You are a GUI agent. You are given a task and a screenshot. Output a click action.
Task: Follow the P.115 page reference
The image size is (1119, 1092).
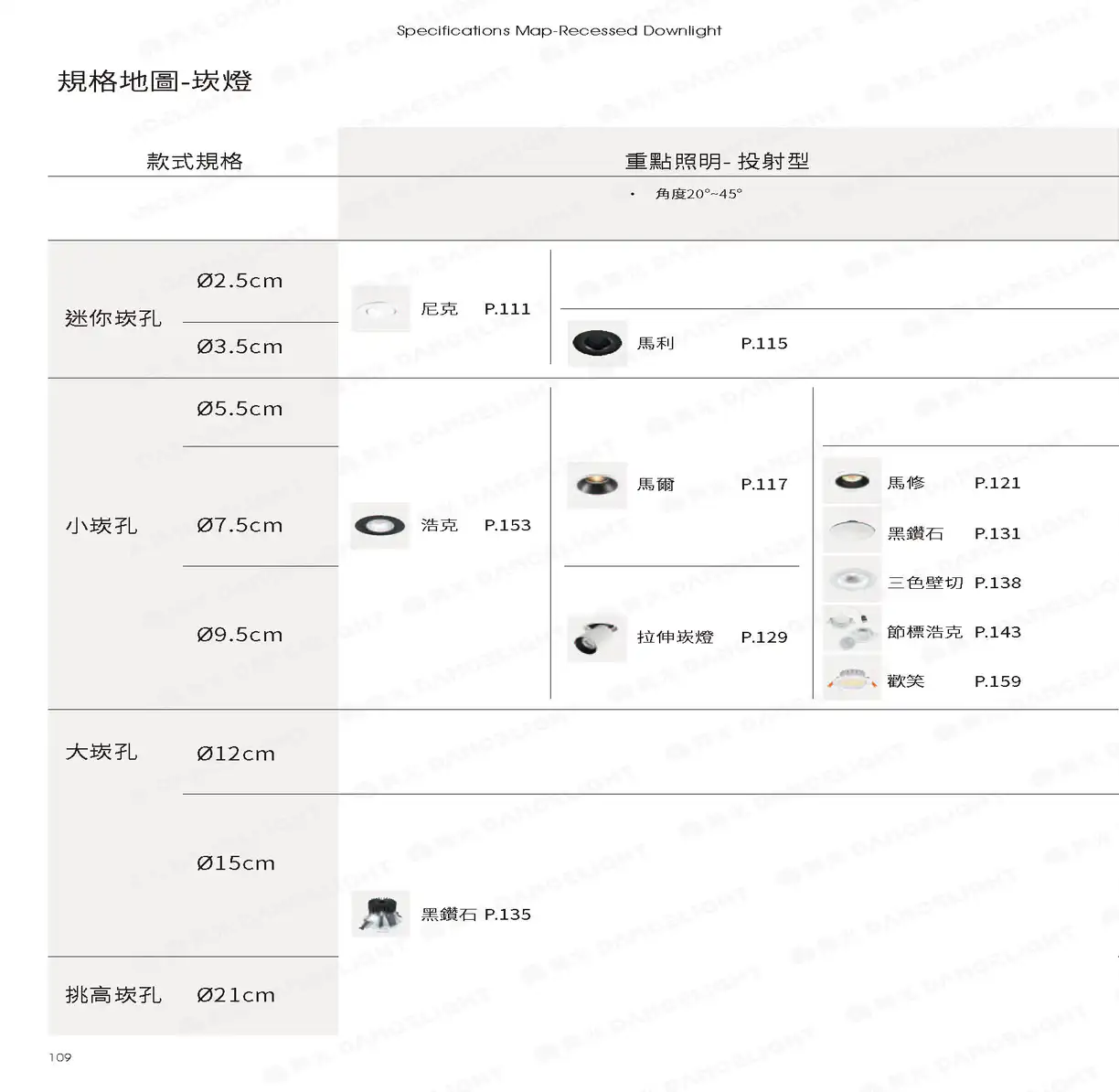(764, 344)
